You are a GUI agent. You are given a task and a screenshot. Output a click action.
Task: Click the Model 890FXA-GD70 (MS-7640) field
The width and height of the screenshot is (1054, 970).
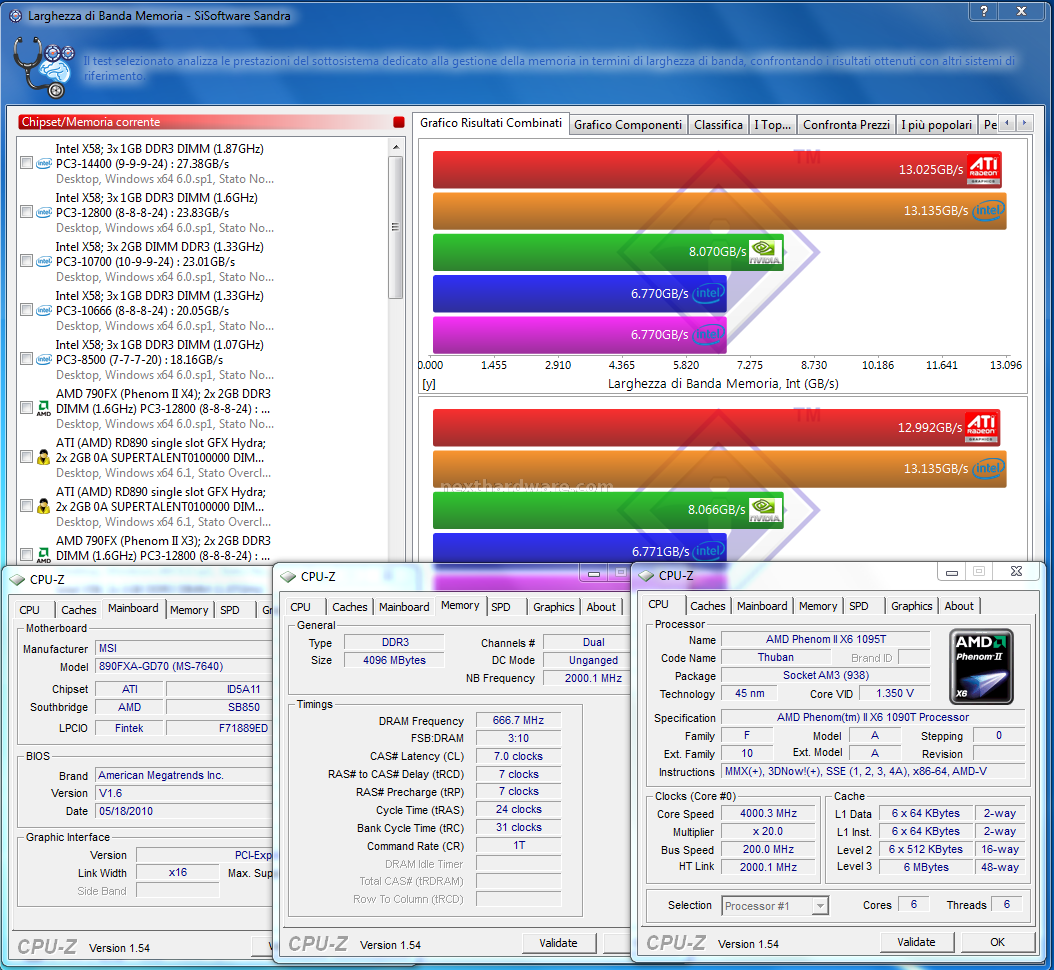[184, 667]
